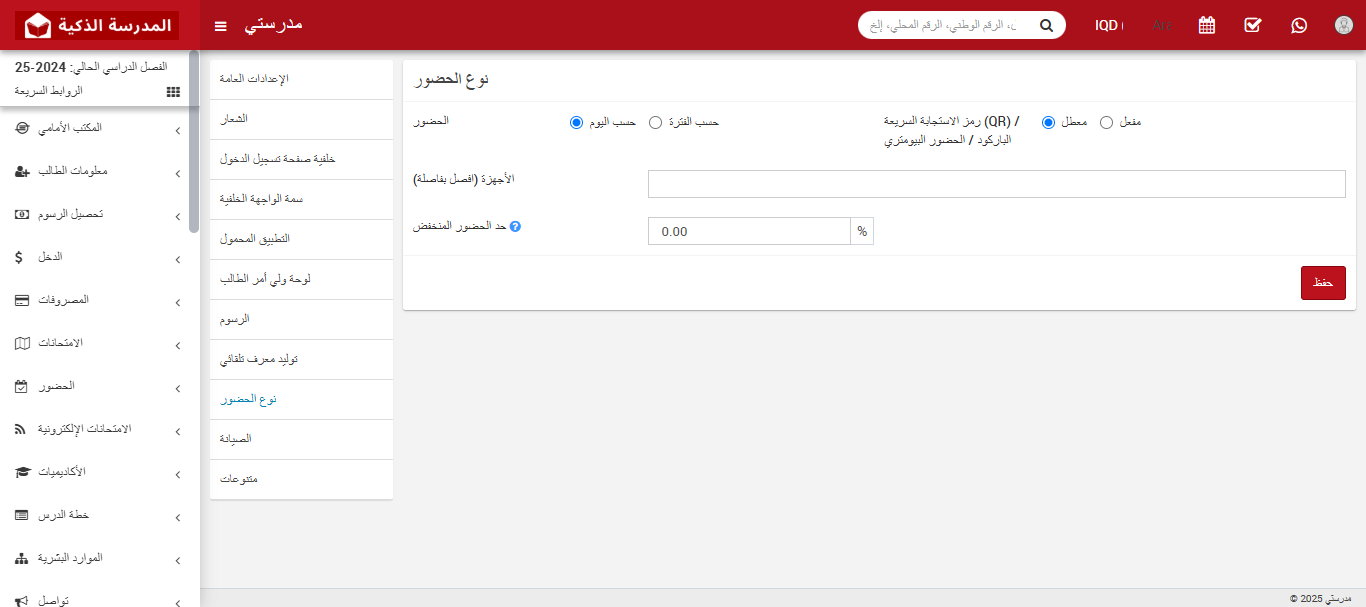Open لوحة ولي أمر الطالب settings item
This screenshot has height=607, width=1366.
[x=301, y=279]
